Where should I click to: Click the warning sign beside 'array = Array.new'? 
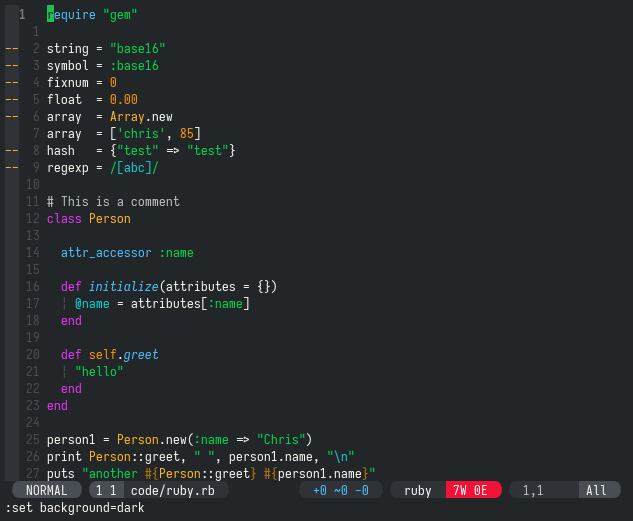(x=12, y=117)
